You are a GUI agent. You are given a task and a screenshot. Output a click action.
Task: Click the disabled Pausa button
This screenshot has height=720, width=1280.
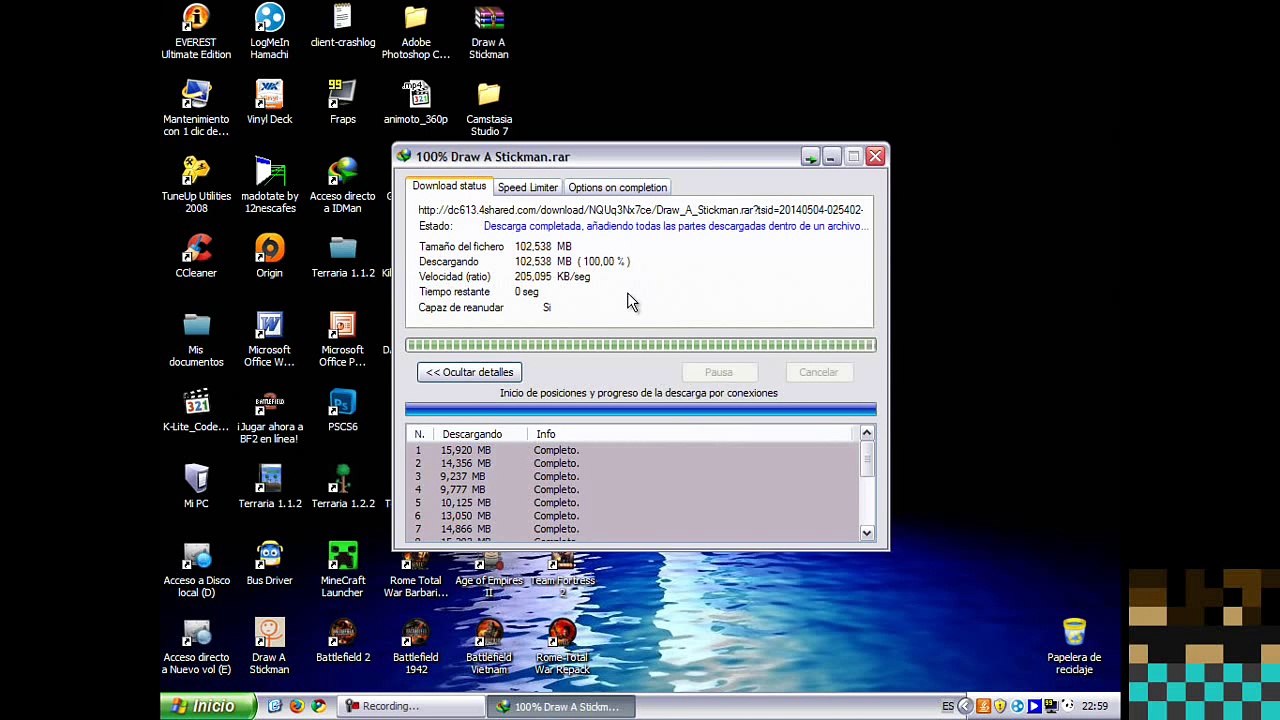pyautogui.click(x=718, y=372)
